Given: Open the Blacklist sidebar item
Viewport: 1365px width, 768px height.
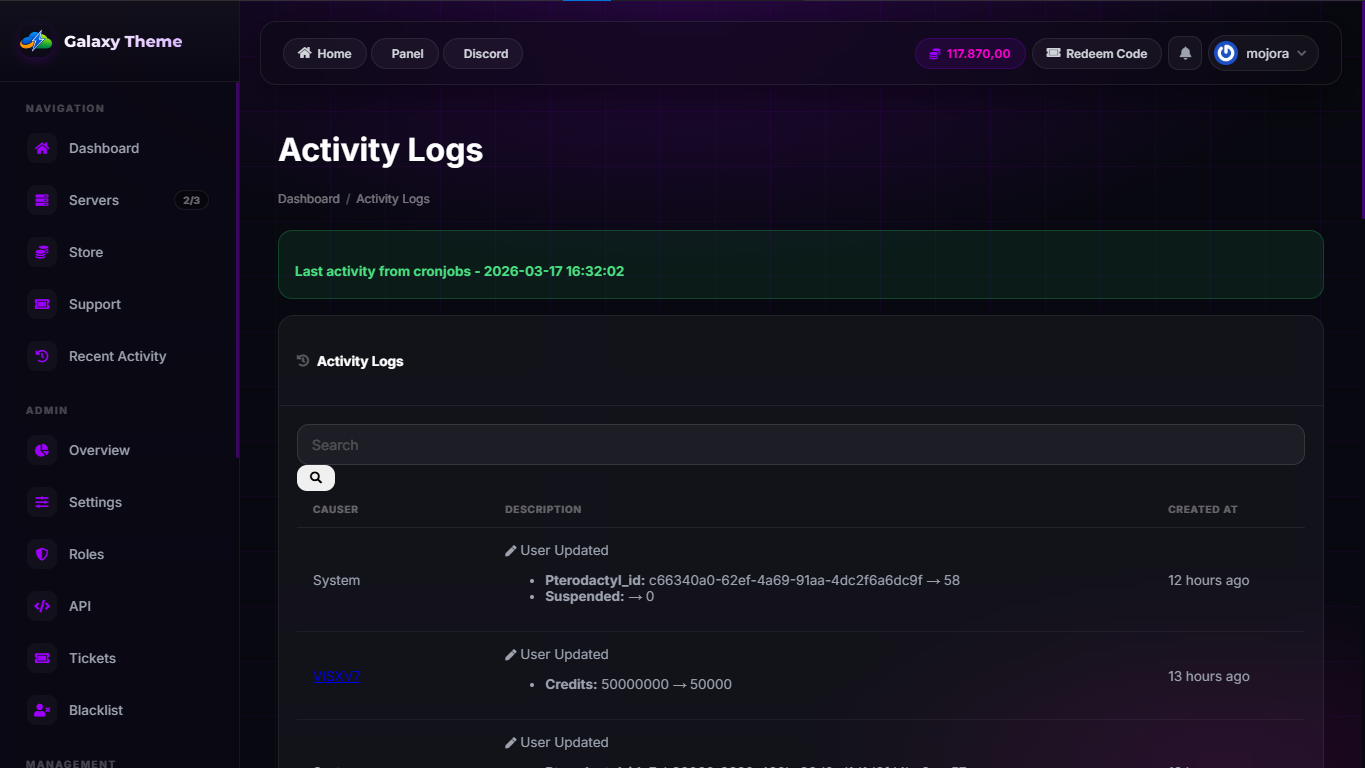Looking at the screenshot, I should (x=96, y=710).
